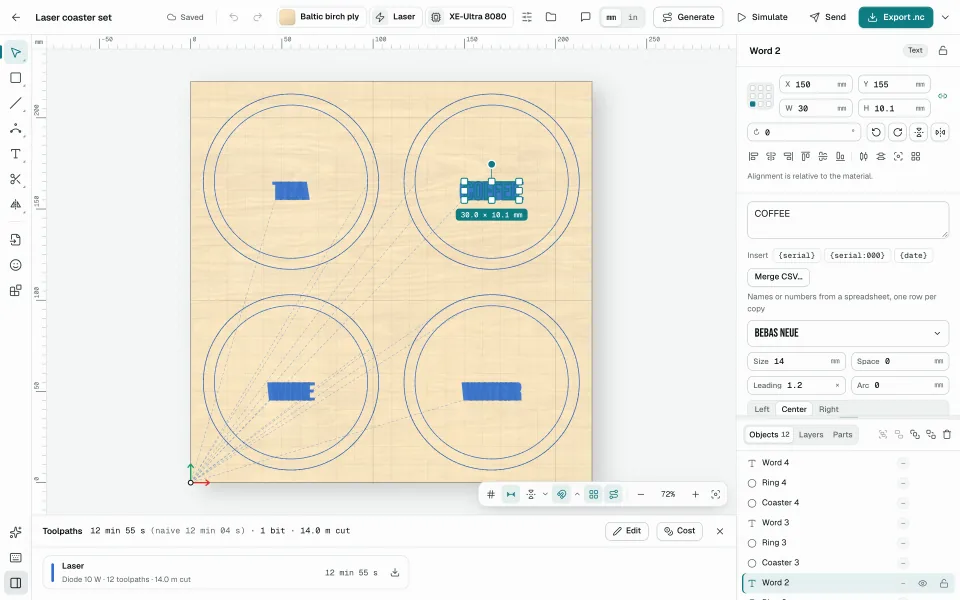
Task: Open the project folder icon
Action: (551, 17)
